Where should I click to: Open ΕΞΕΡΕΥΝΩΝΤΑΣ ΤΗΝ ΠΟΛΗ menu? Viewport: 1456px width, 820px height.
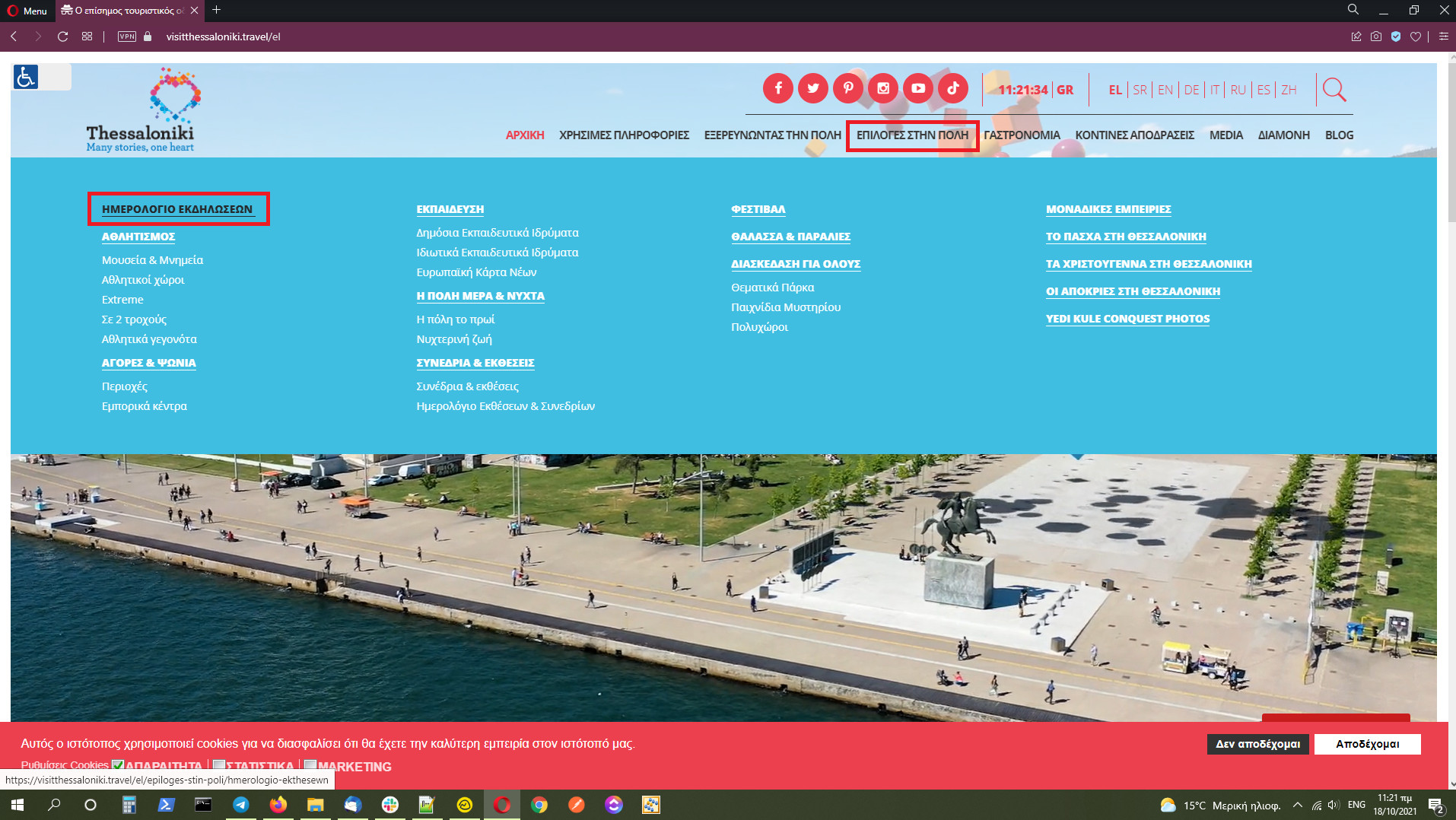click(772, 135)
